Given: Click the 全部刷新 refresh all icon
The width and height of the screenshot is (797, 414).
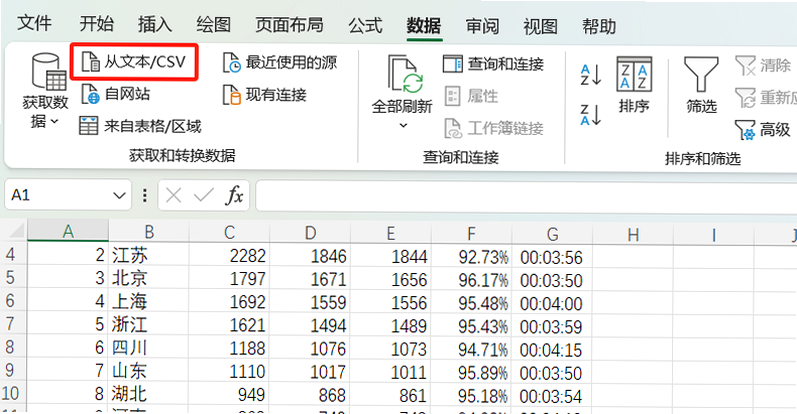Looking at the screenshot, I should pyautogui.click(x=403, y=75).
